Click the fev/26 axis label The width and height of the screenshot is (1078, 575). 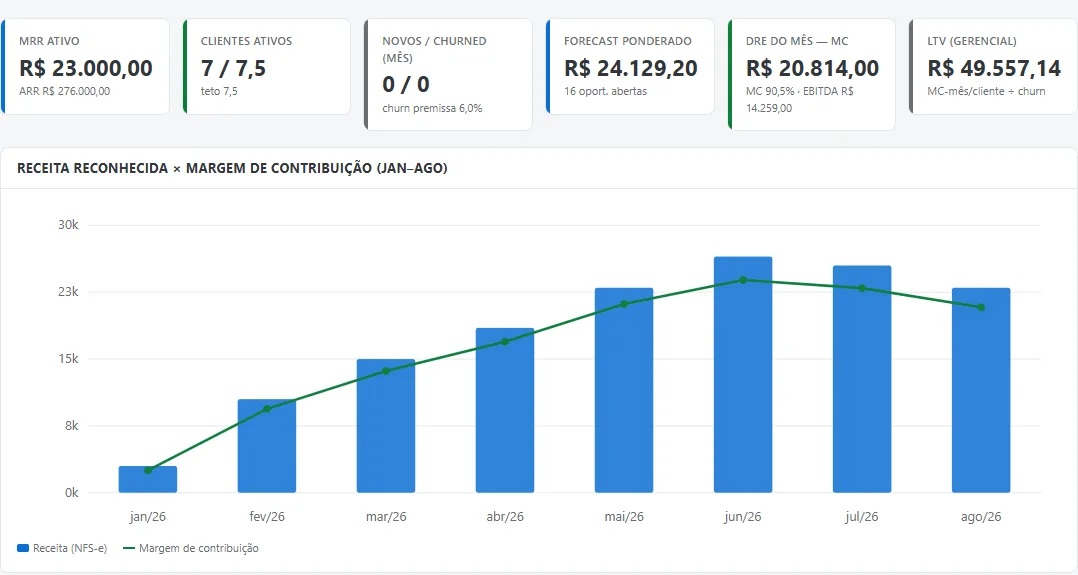267,517
